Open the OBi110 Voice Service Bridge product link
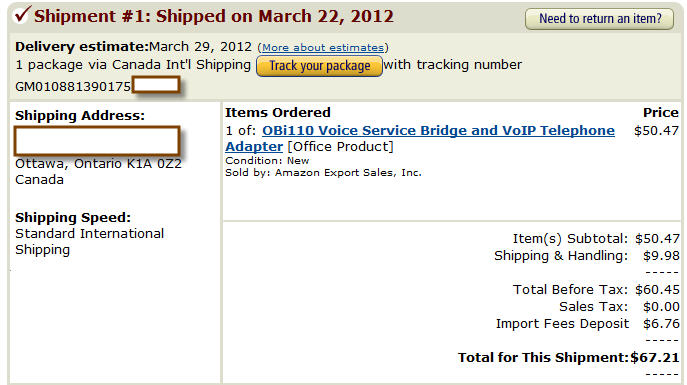This screenshot has width=687, height=385. coord(438,131)
